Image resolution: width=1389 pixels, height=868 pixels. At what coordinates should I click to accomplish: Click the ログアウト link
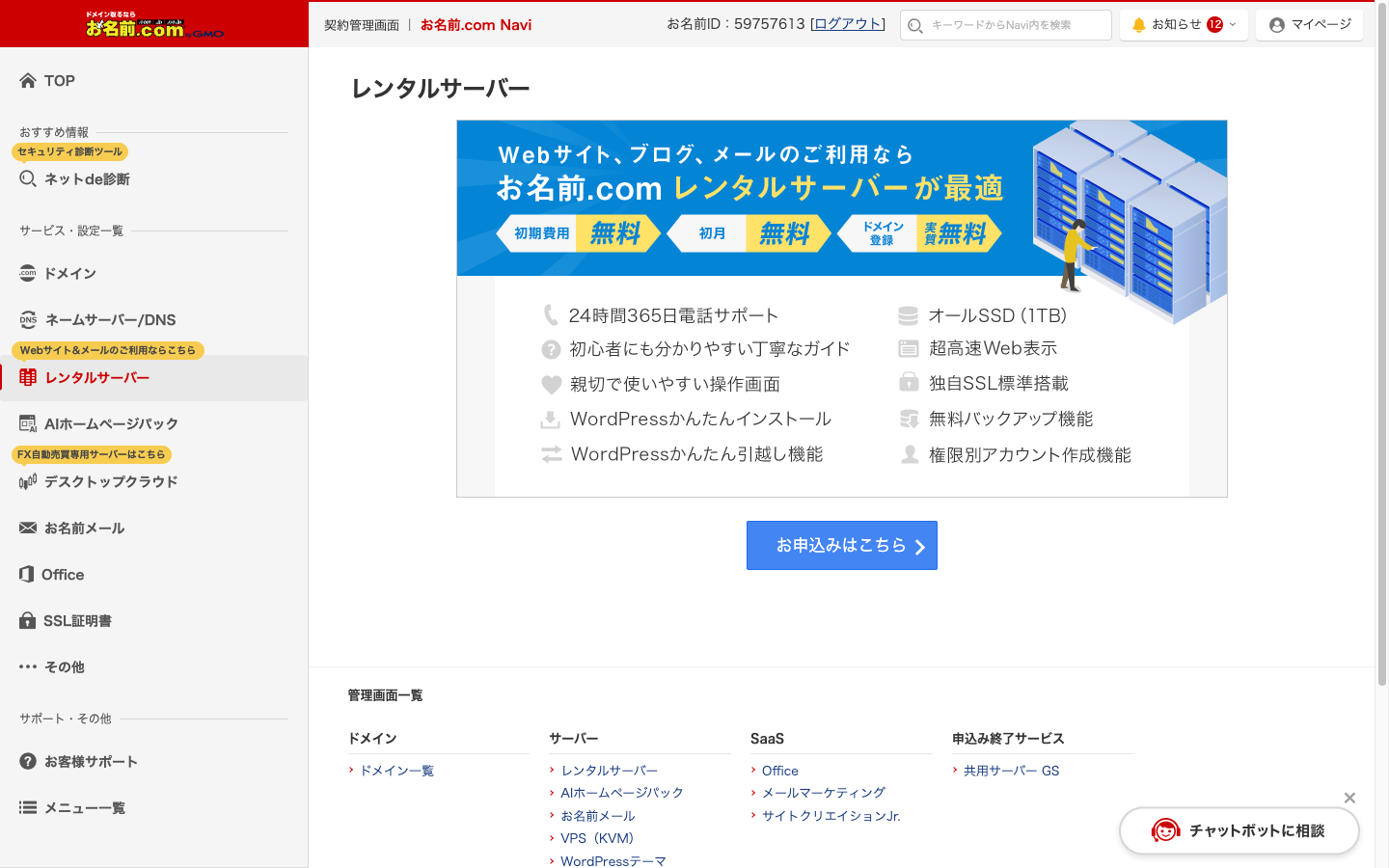tap(848, 24)
